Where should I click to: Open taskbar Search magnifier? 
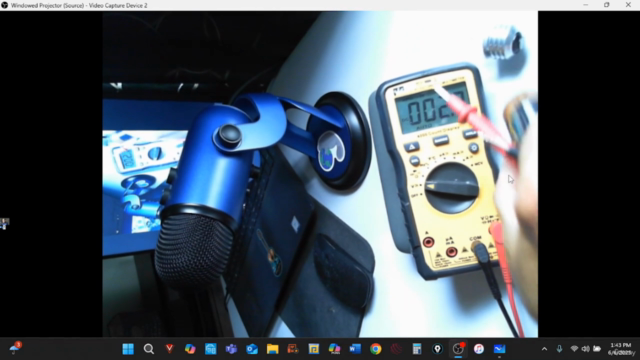[149, 349]
